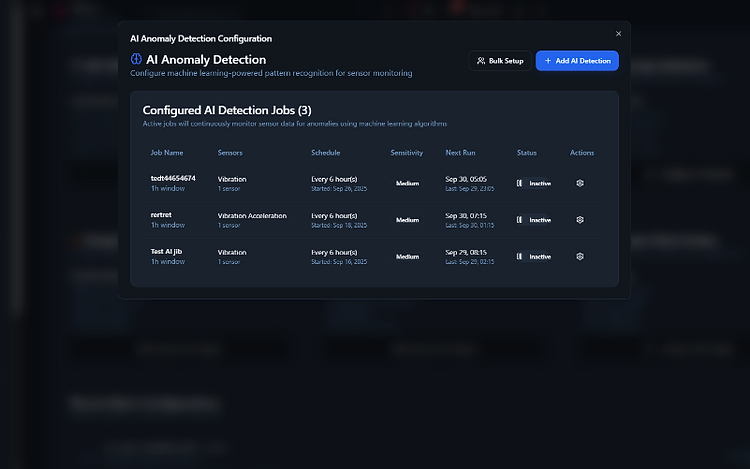Click the Job Name column header
Image resolution: width=750 pixels, height=469 pixels.
click(x=167, y=153)
